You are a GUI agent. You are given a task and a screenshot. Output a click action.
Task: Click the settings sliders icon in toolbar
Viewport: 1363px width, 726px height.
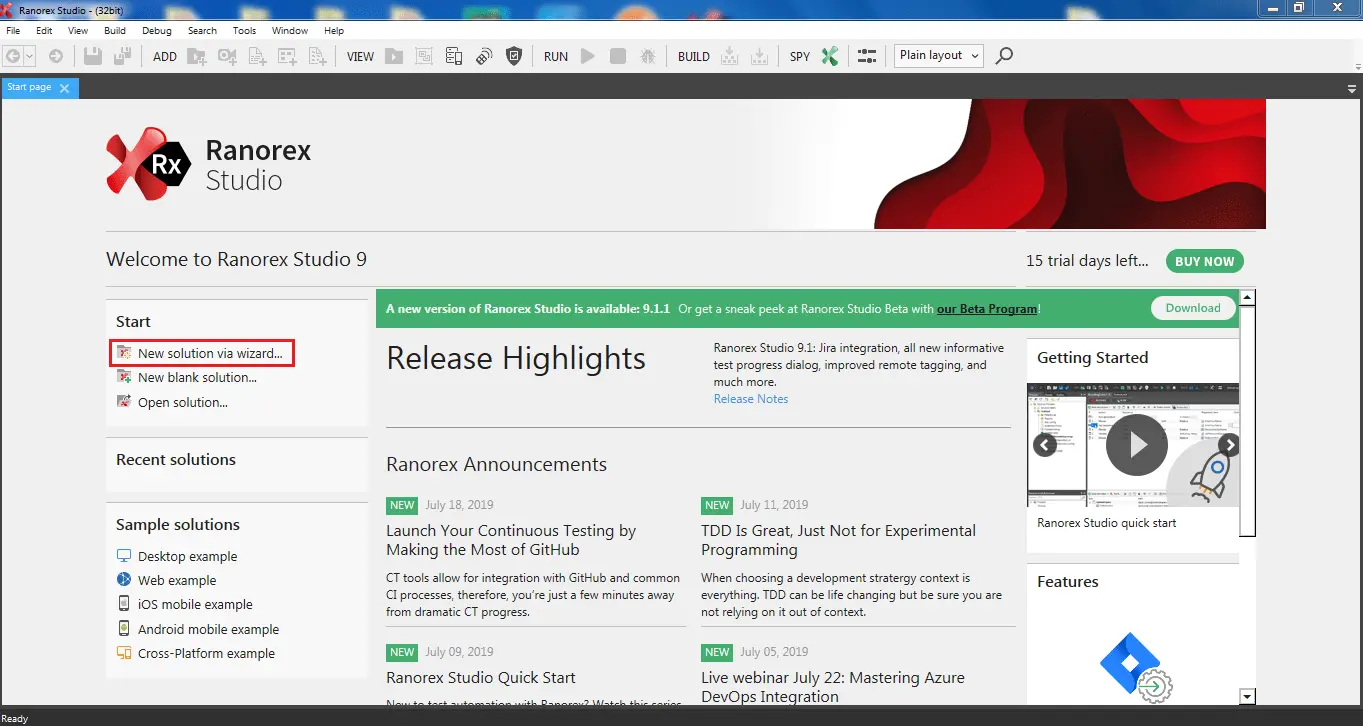(x=867, y=57)
